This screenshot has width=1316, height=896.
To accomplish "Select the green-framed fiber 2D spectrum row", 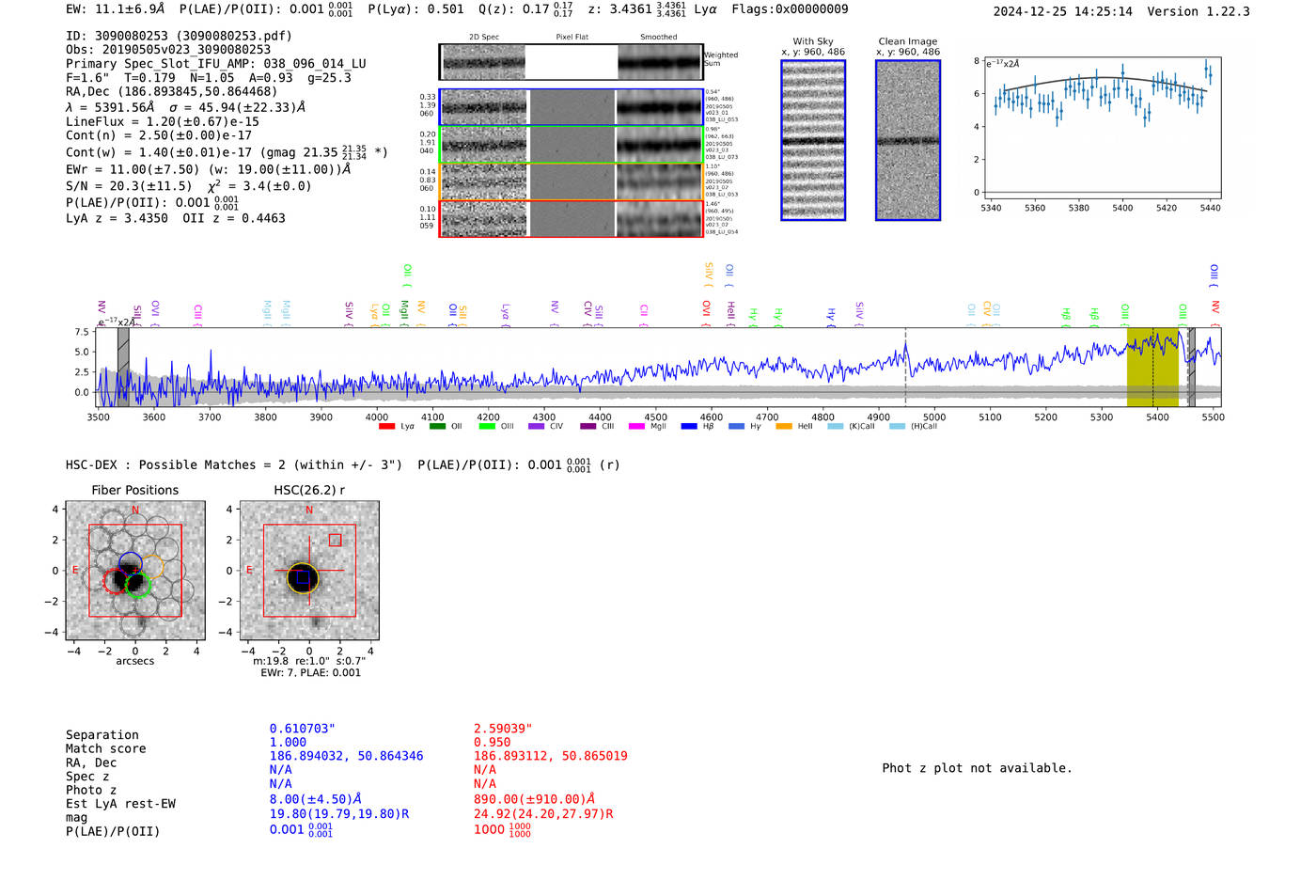I will tap(572, 145).
